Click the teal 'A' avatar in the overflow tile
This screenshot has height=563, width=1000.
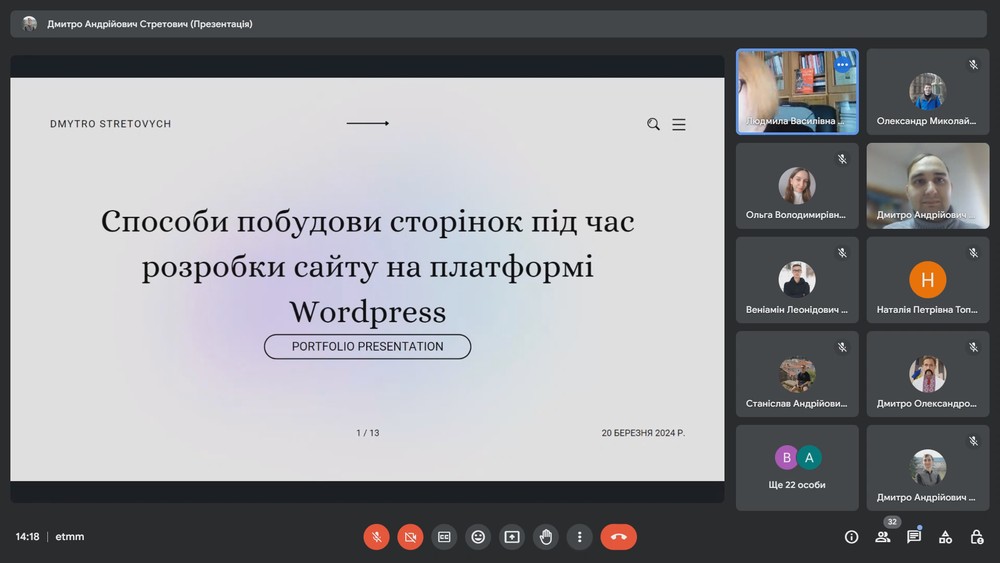coord(809,458)
